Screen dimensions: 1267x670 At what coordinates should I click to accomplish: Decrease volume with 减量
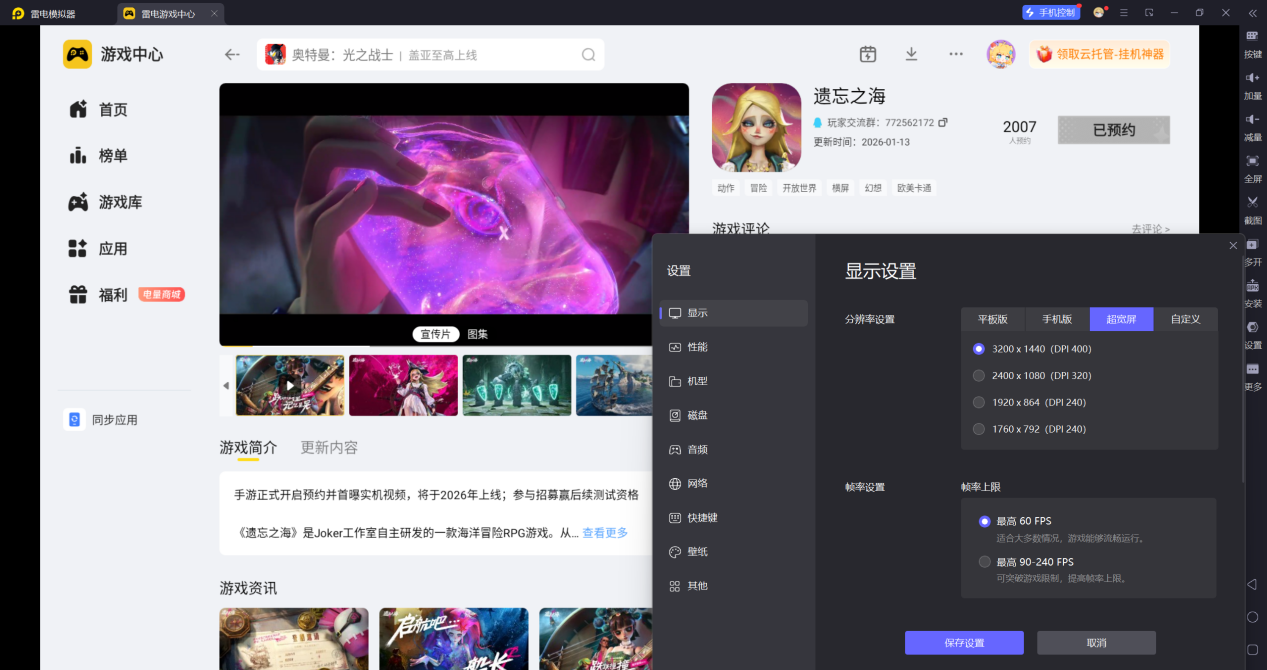coord(1252,128)
